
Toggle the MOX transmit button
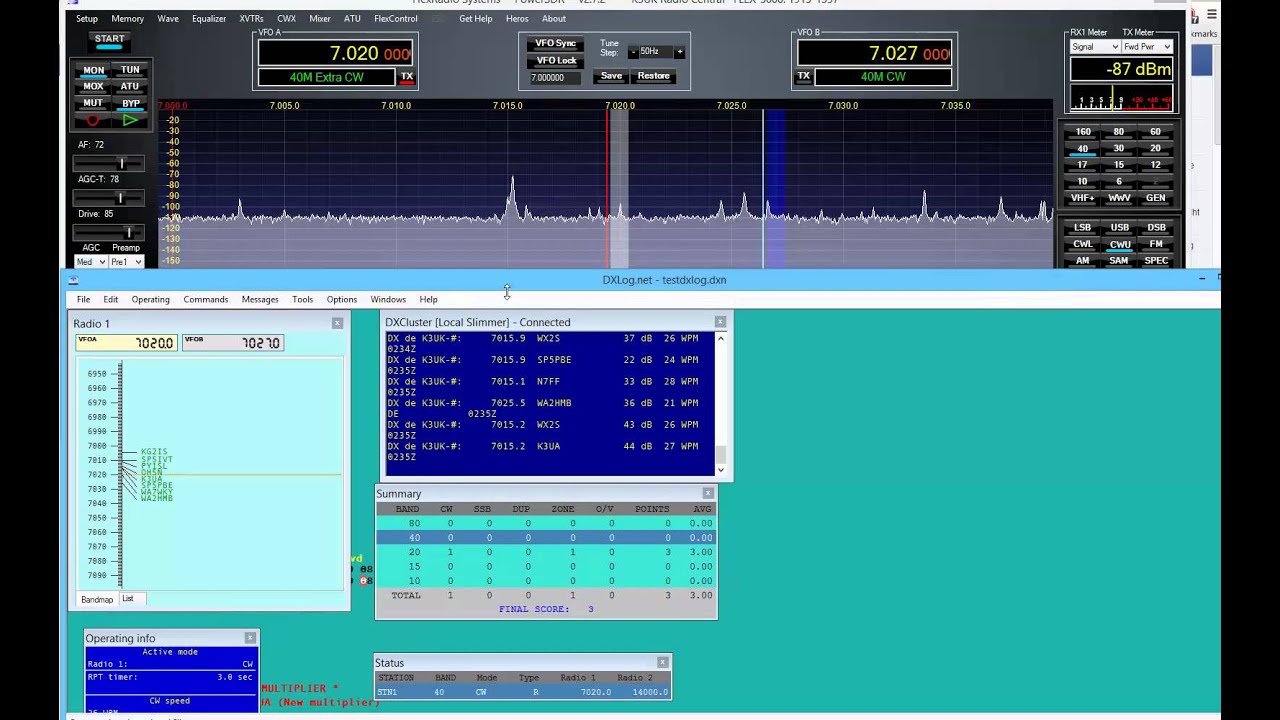coord(93,86)
